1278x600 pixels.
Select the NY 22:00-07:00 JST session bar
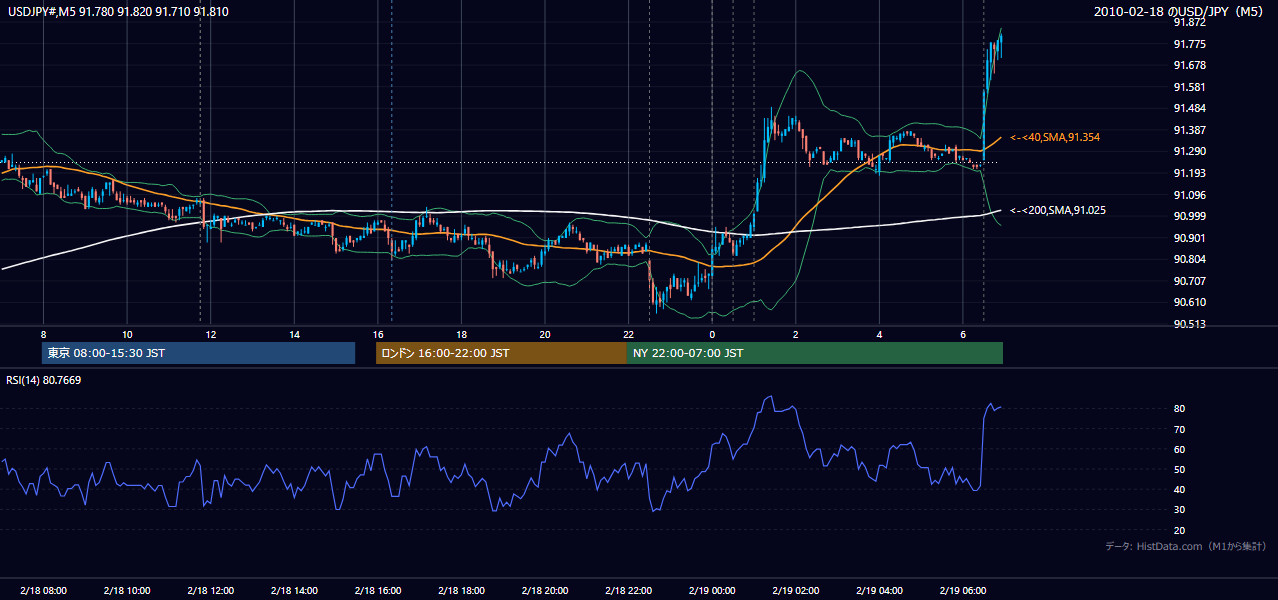click(x=815, y=353)
